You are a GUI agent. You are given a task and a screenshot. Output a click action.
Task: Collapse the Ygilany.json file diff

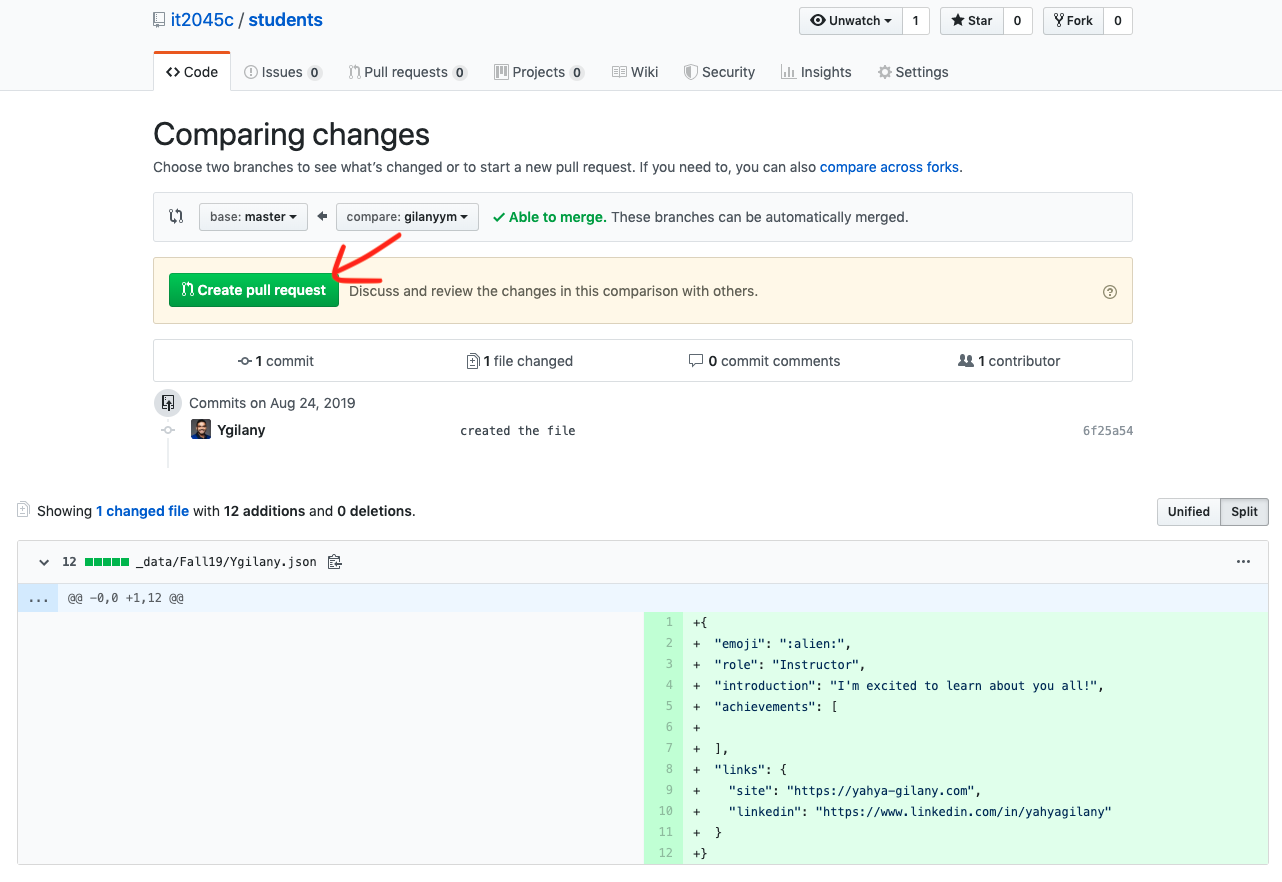[43, 562]
